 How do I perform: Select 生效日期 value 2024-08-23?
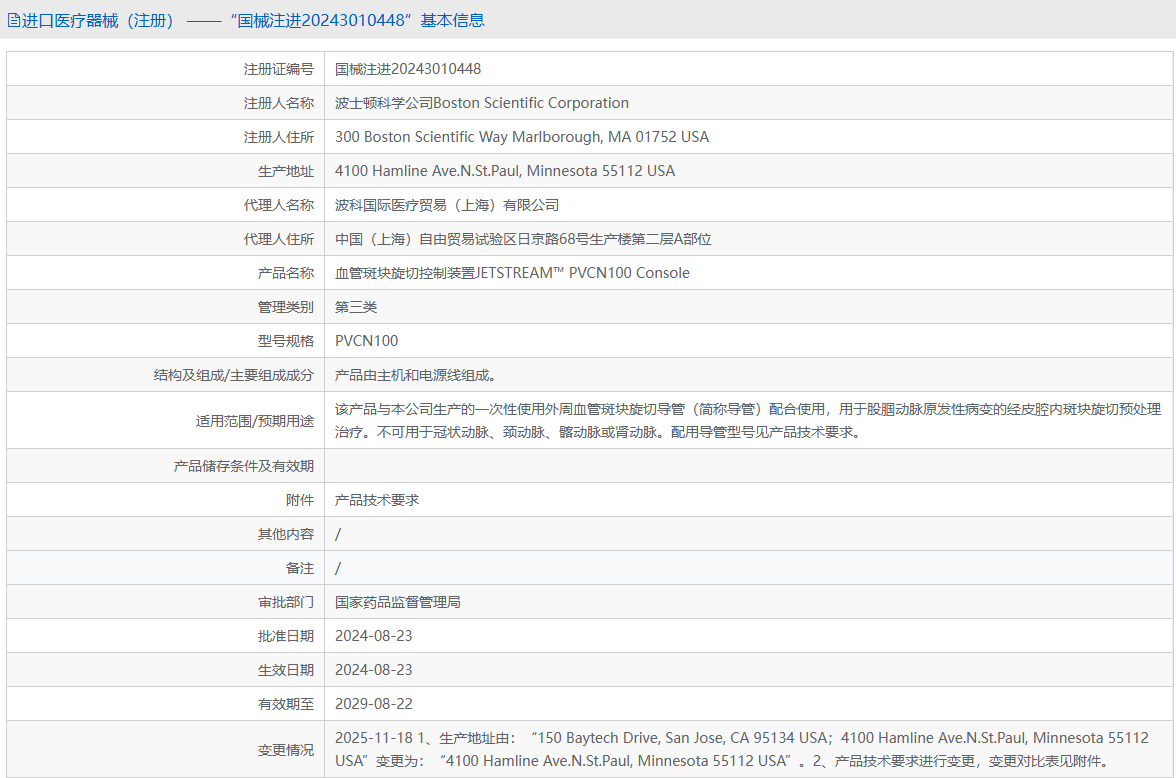(x=374, y=670)
